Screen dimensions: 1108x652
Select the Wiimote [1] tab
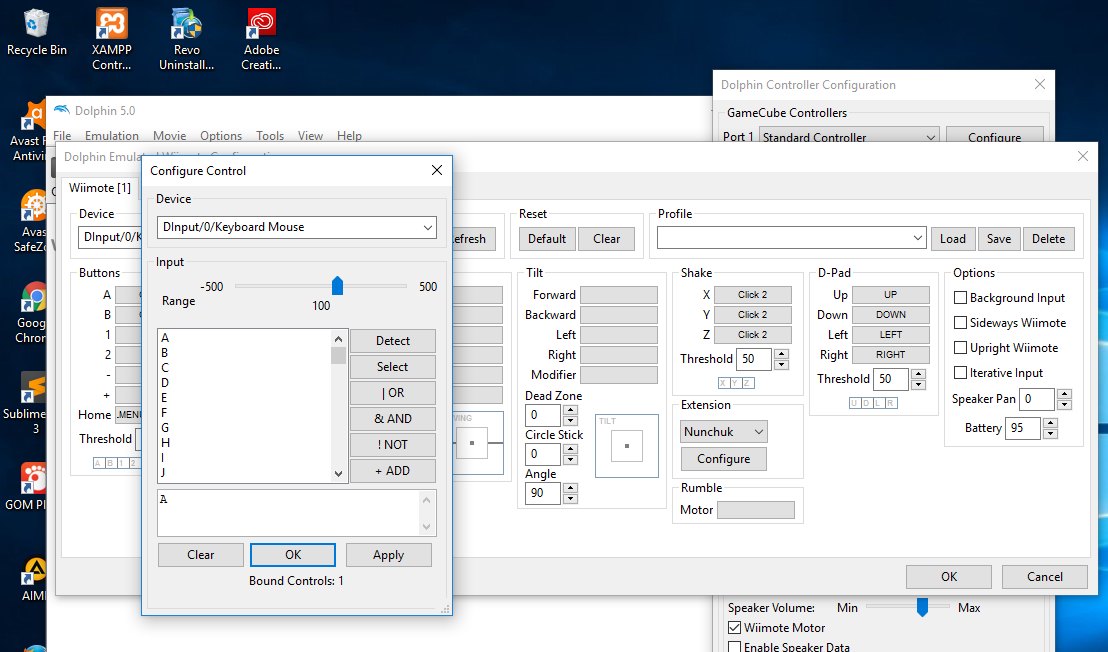point(100,188)
